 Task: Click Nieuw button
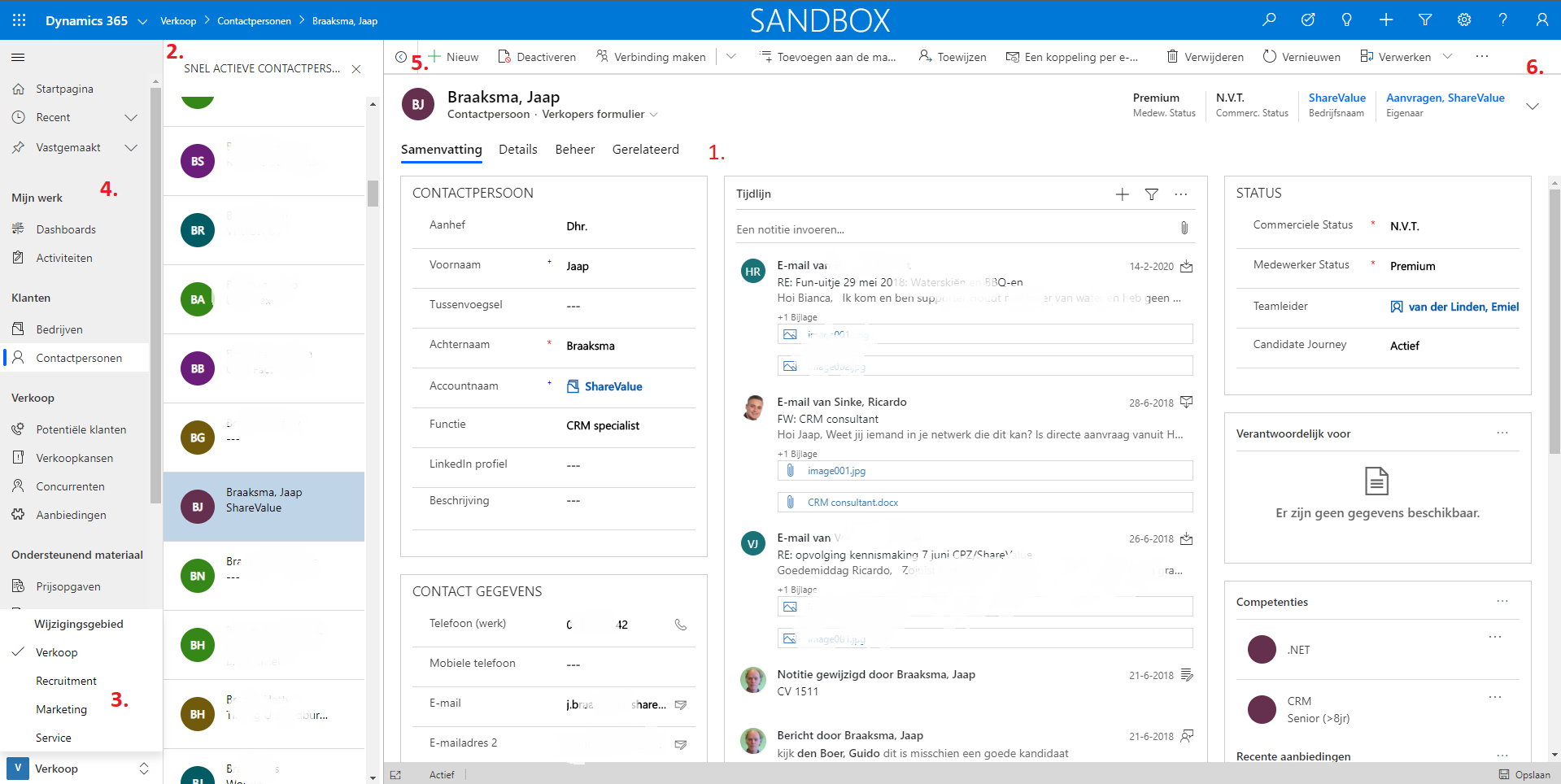(453, 57)
